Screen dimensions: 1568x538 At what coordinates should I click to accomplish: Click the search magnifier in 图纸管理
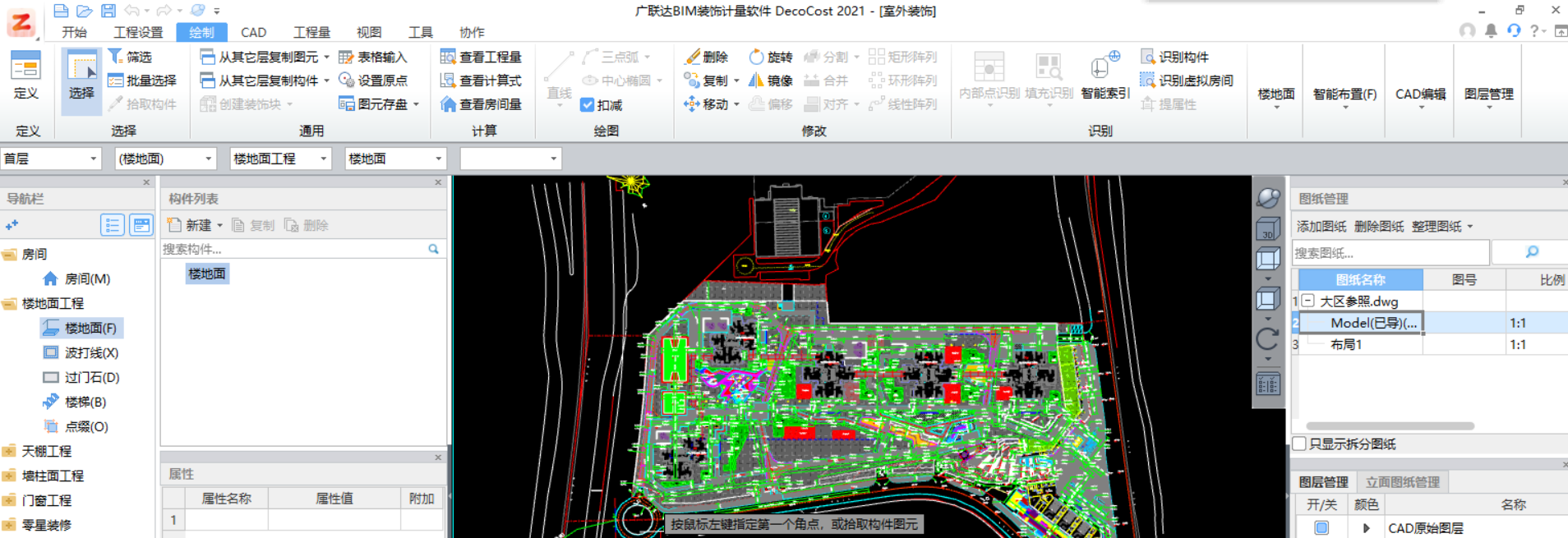1532,252
